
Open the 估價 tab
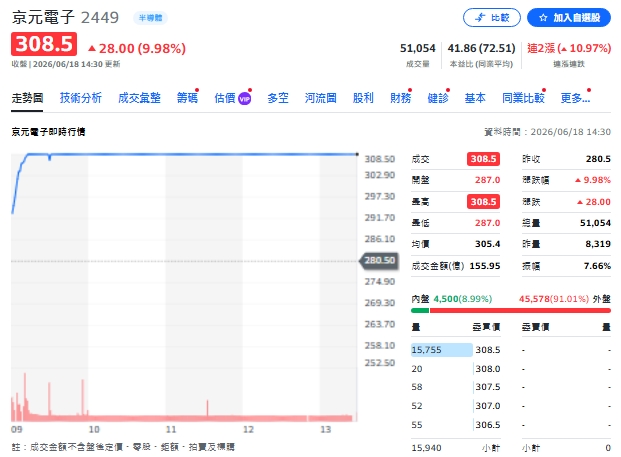click(x=225, y=98)
